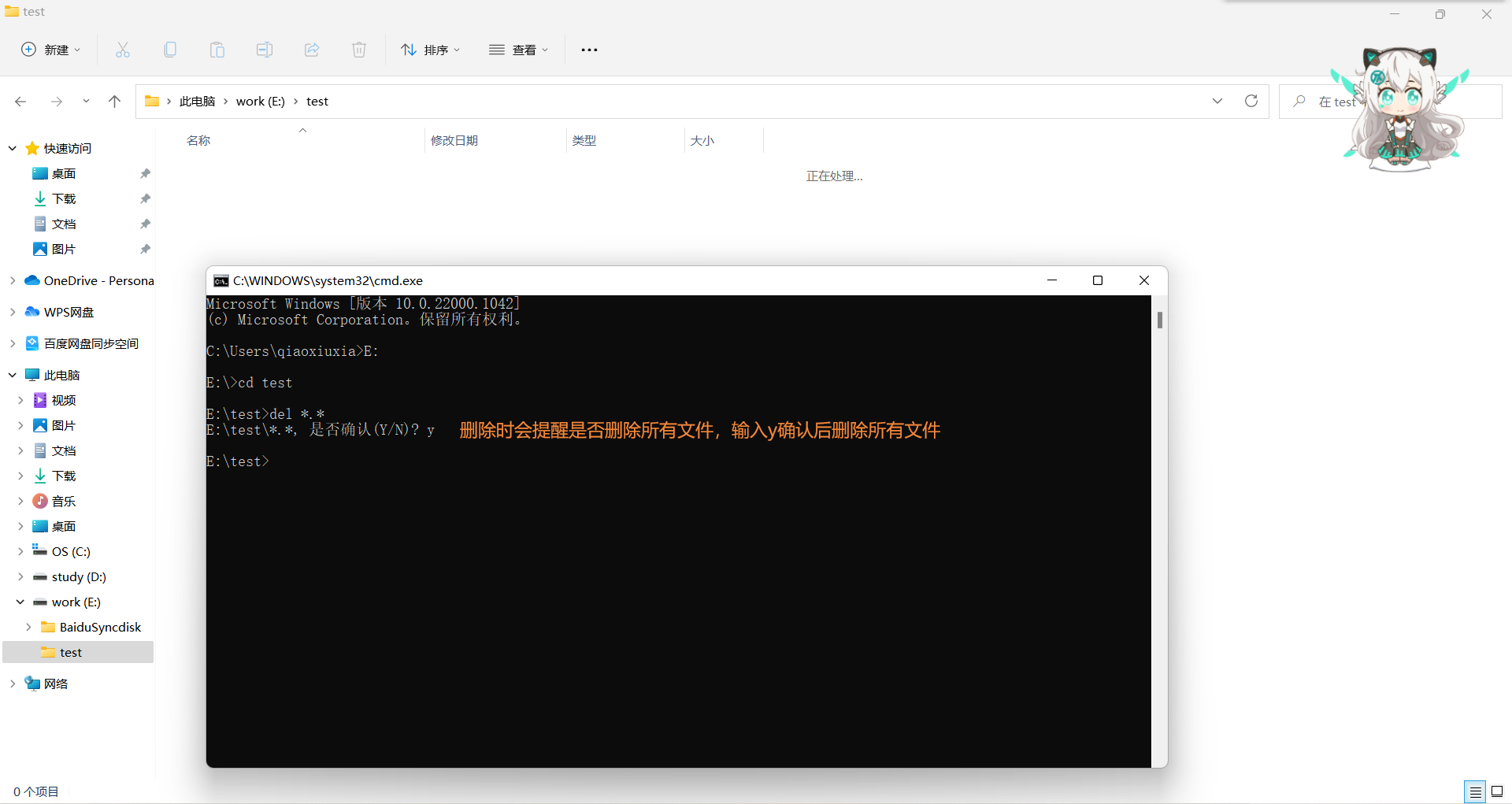This screenshot has width=1512, height=804.
Task: Click the Rename icon in toolbar
Action: pyautogui.click(x=265, y=50)
